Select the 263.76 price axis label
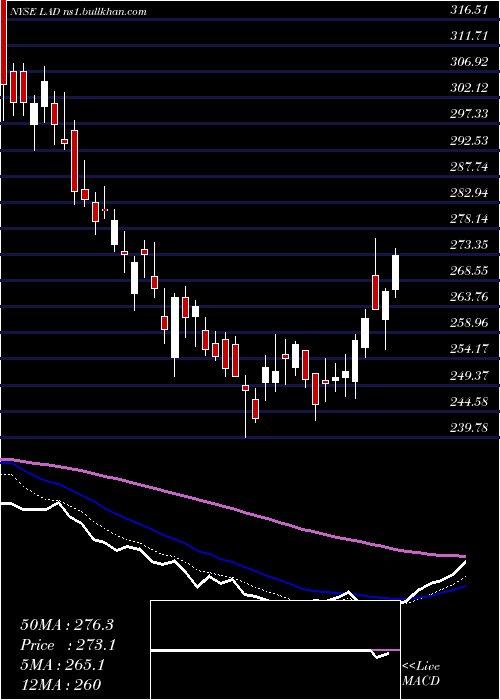This screenshot has height=700, width=500. (x=469, y=297)
